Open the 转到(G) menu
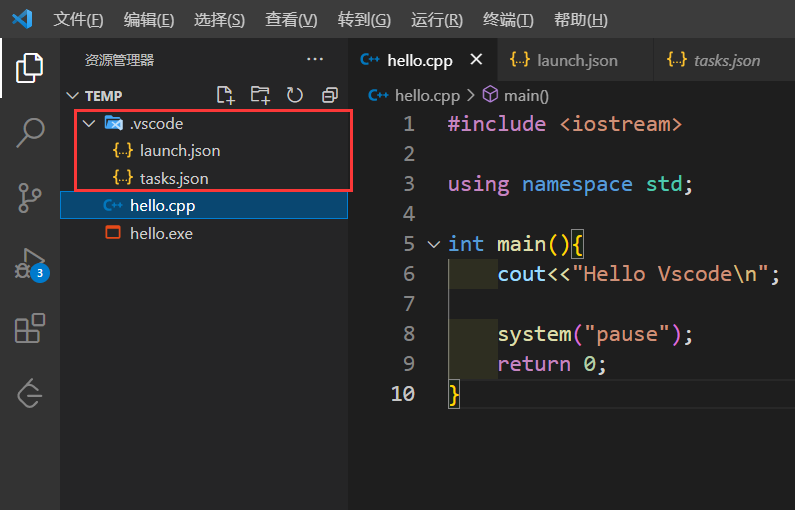The height and width of the screenshot is (510, 795). 364,20
